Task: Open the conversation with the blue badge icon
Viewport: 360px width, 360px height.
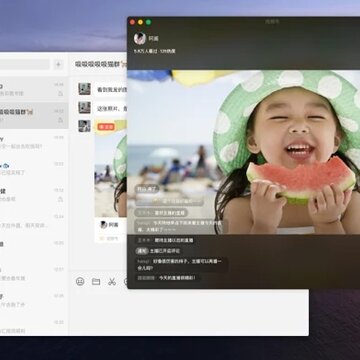Action: (34, 169)
